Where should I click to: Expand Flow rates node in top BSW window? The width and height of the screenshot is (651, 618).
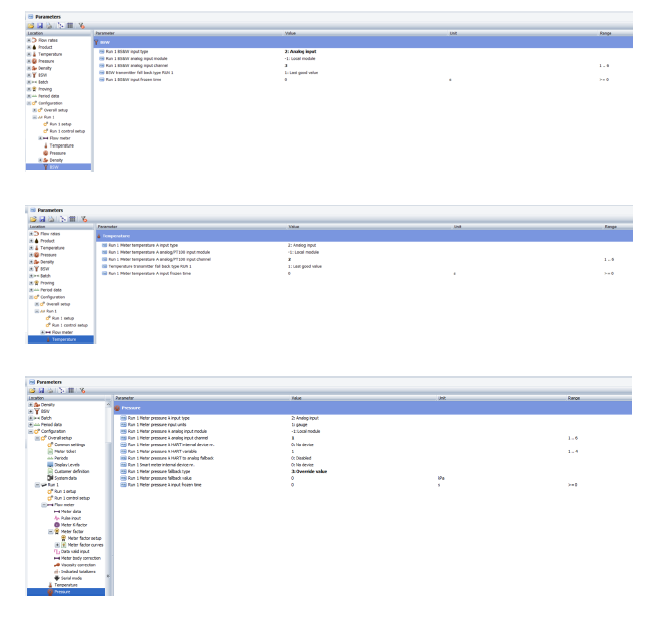29,40
